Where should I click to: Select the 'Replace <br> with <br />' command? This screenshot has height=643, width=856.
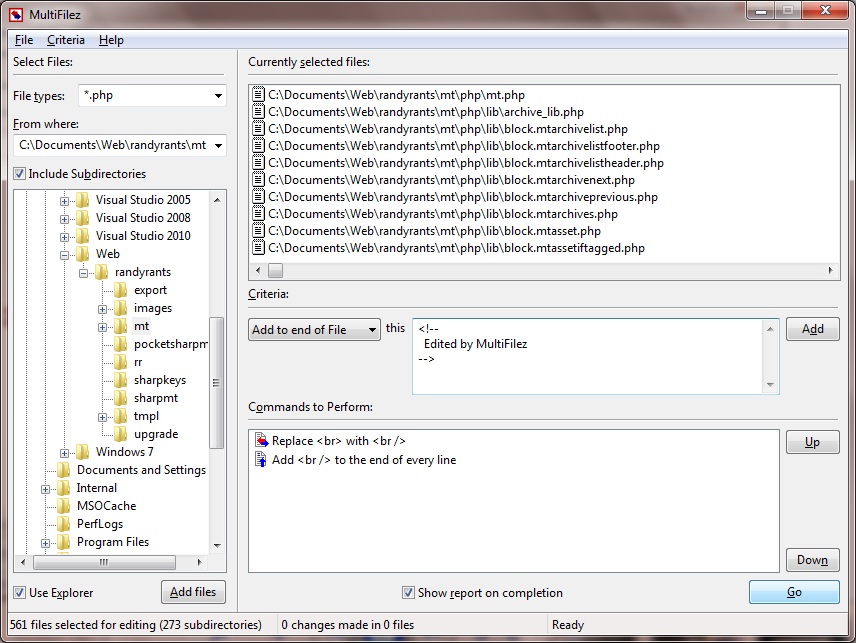pyautogui.click(x=338, y=441)
